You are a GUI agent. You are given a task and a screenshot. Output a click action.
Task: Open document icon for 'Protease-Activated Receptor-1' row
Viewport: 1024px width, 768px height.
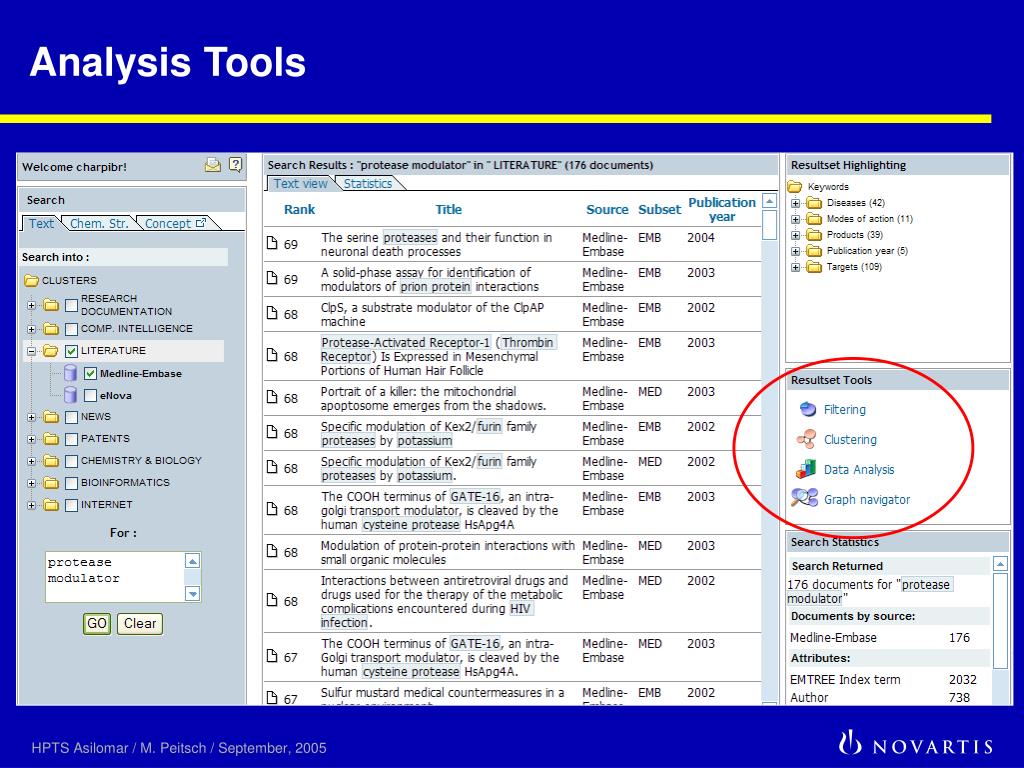click(x=272, y=355)
